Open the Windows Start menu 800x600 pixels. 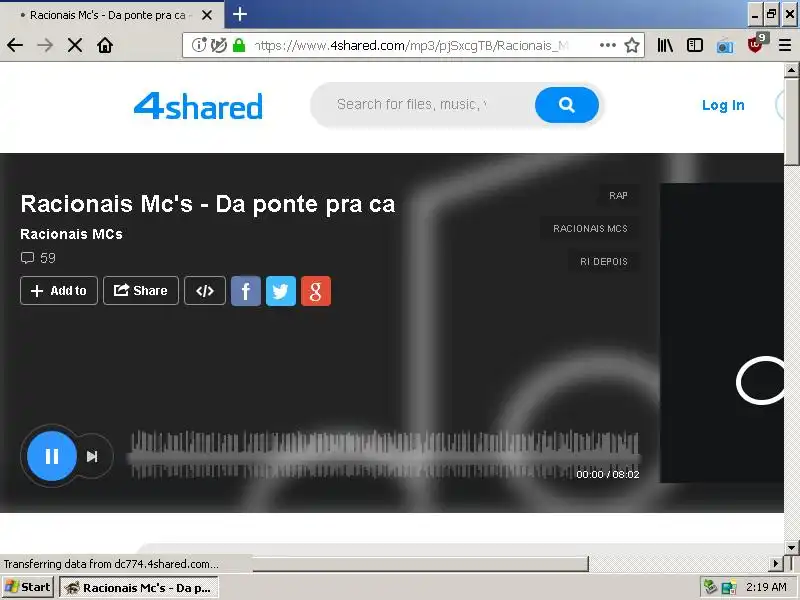click(28, 587)
